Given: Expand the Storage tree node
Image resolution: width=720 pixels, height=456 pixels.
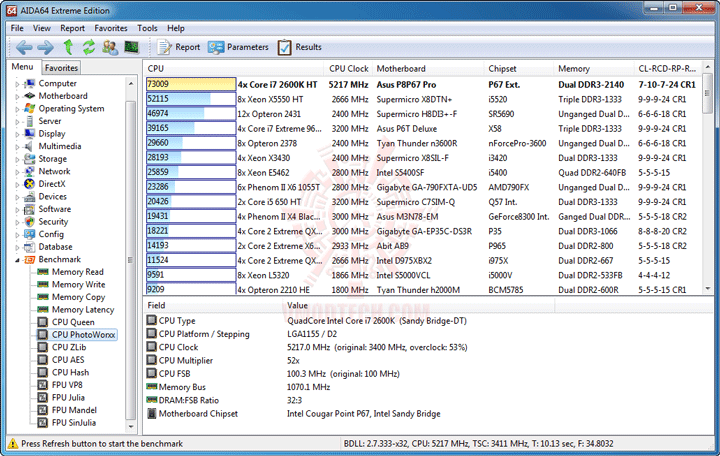Looking at the screenshot, I should 17,159.
